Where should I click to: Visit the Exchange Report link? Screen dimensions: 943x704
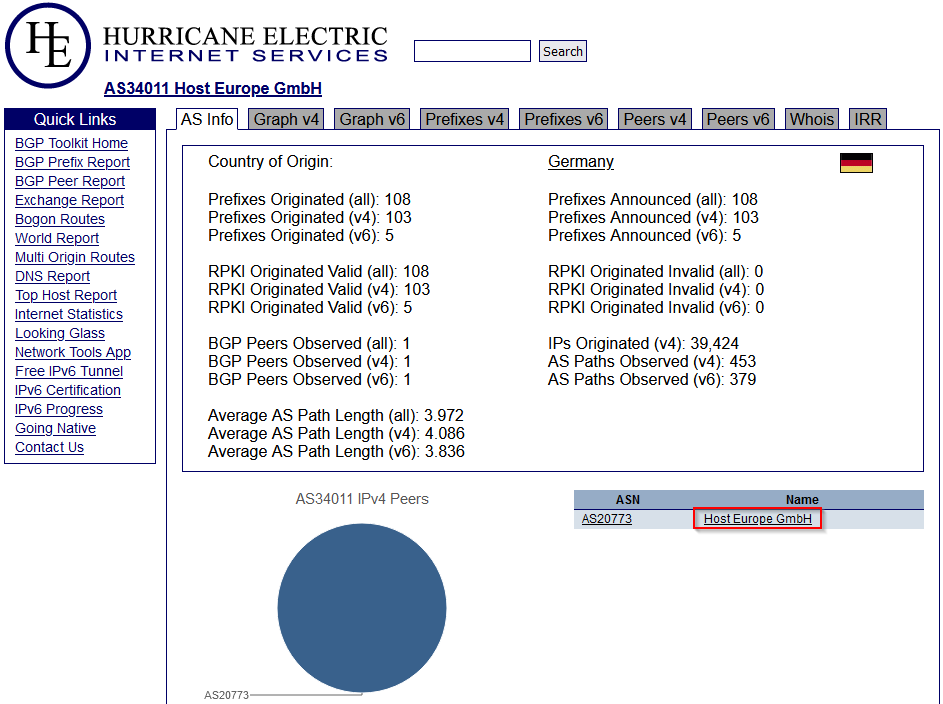[69, 200]
